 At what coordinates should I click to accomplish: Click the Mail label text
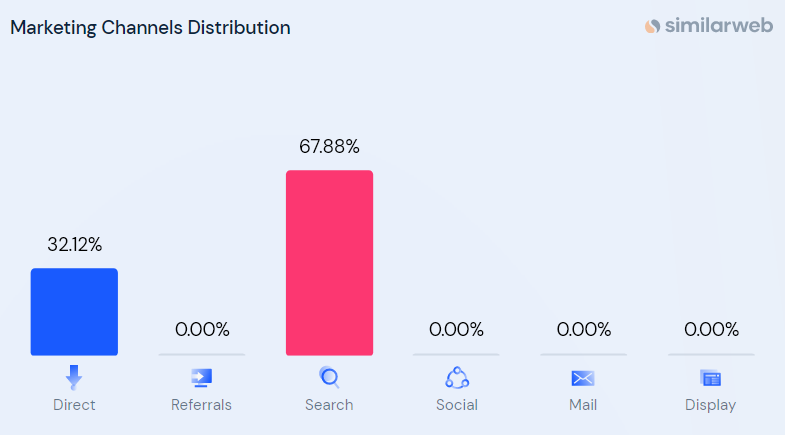(583, 404)
